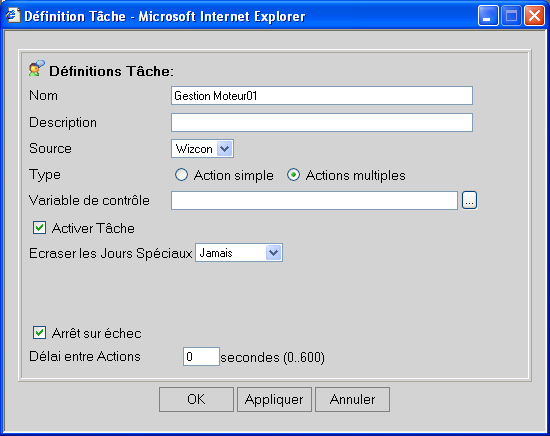The height and width of the screenshot is (436, 550).
Task: Click the Variable de contrôle input field
Action: point(314,201)
